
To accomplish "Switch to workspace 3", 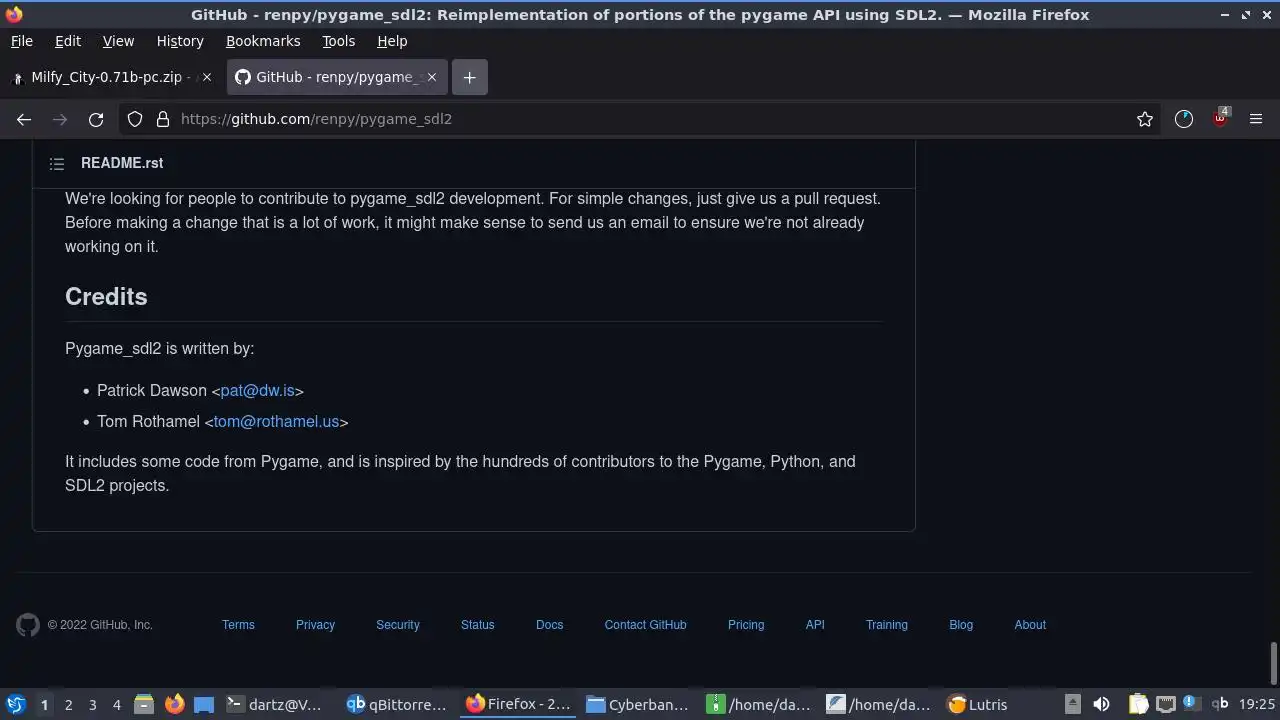I will point(92,704).
